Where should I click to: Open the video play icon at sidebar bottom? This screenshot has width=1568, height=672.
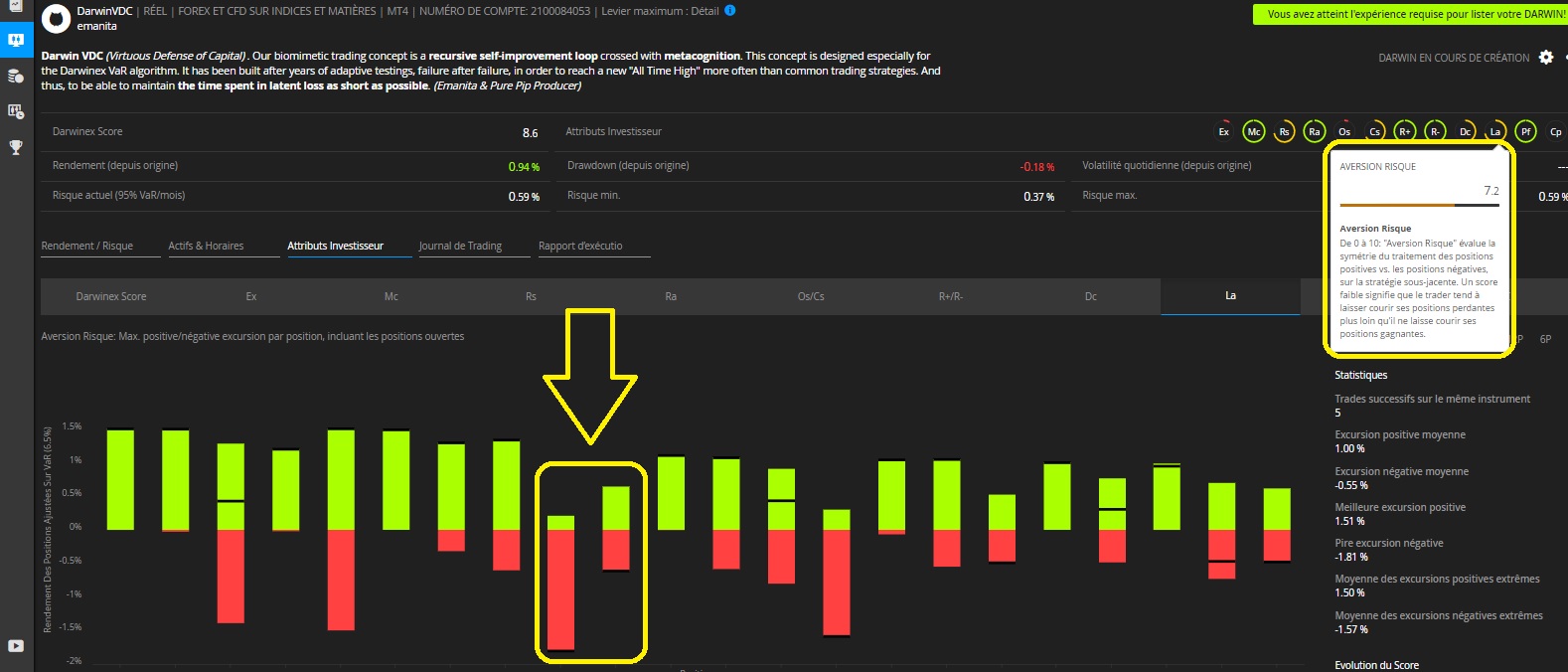pos(16,646)
